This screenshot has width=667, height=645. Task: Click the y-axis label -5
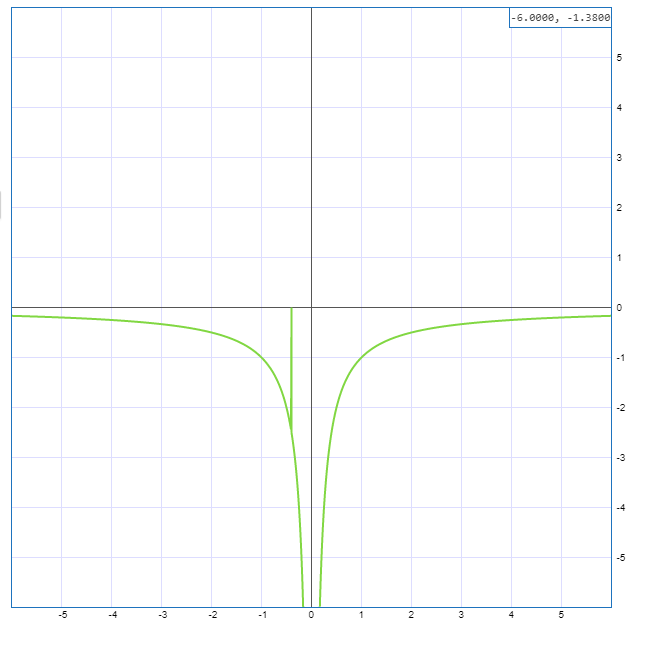(x=622, y=558)
